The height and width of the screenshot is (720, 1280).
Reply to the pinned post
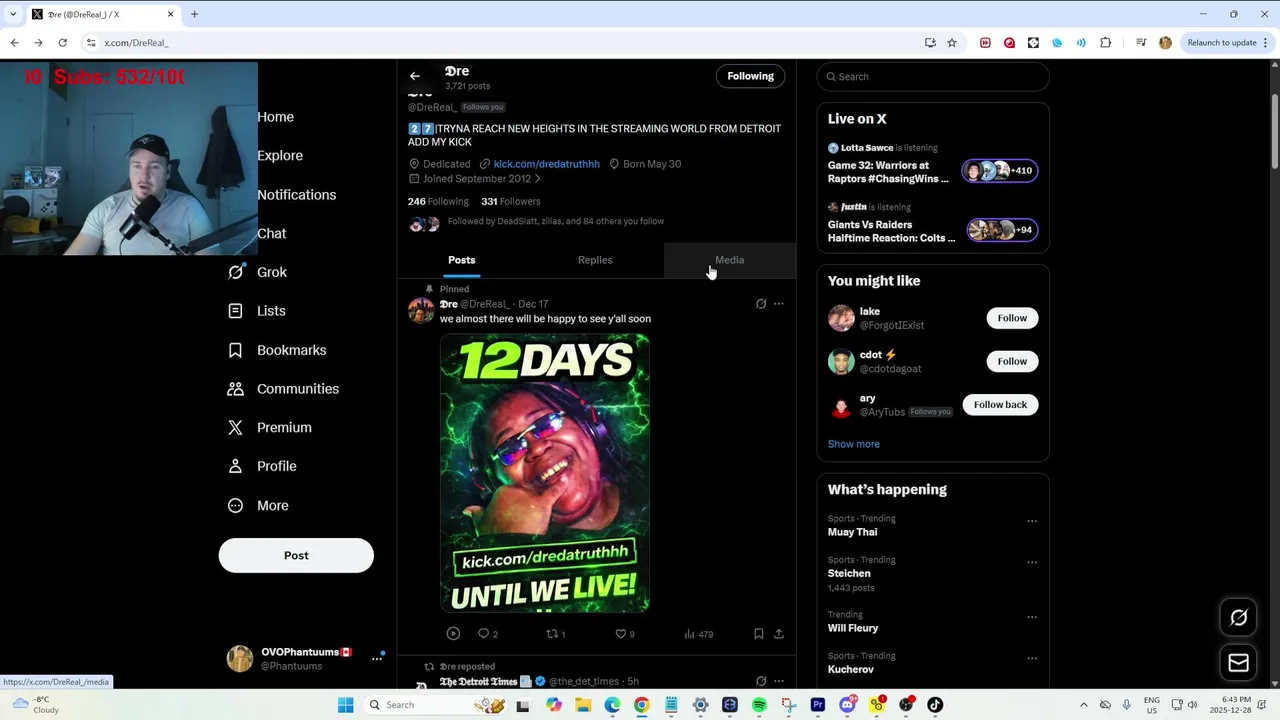click(x=487, y=634)
